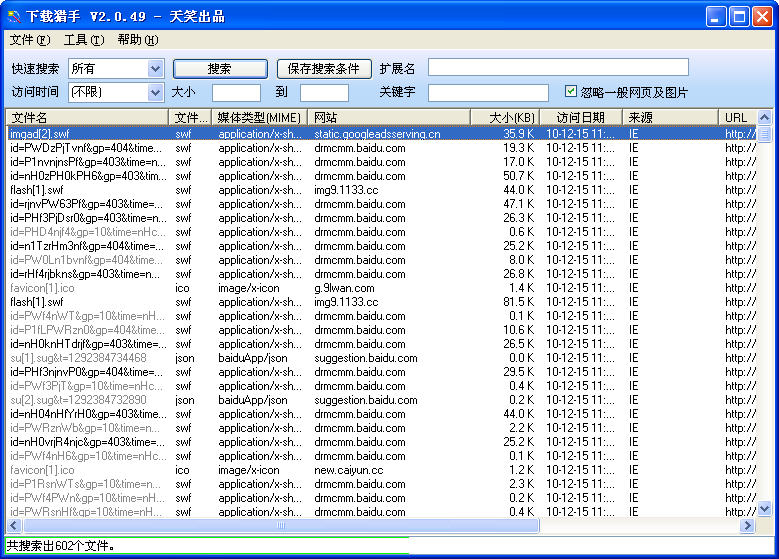Select row id=PHf3njnvP0&gp=404&time=...

[382, 372]
